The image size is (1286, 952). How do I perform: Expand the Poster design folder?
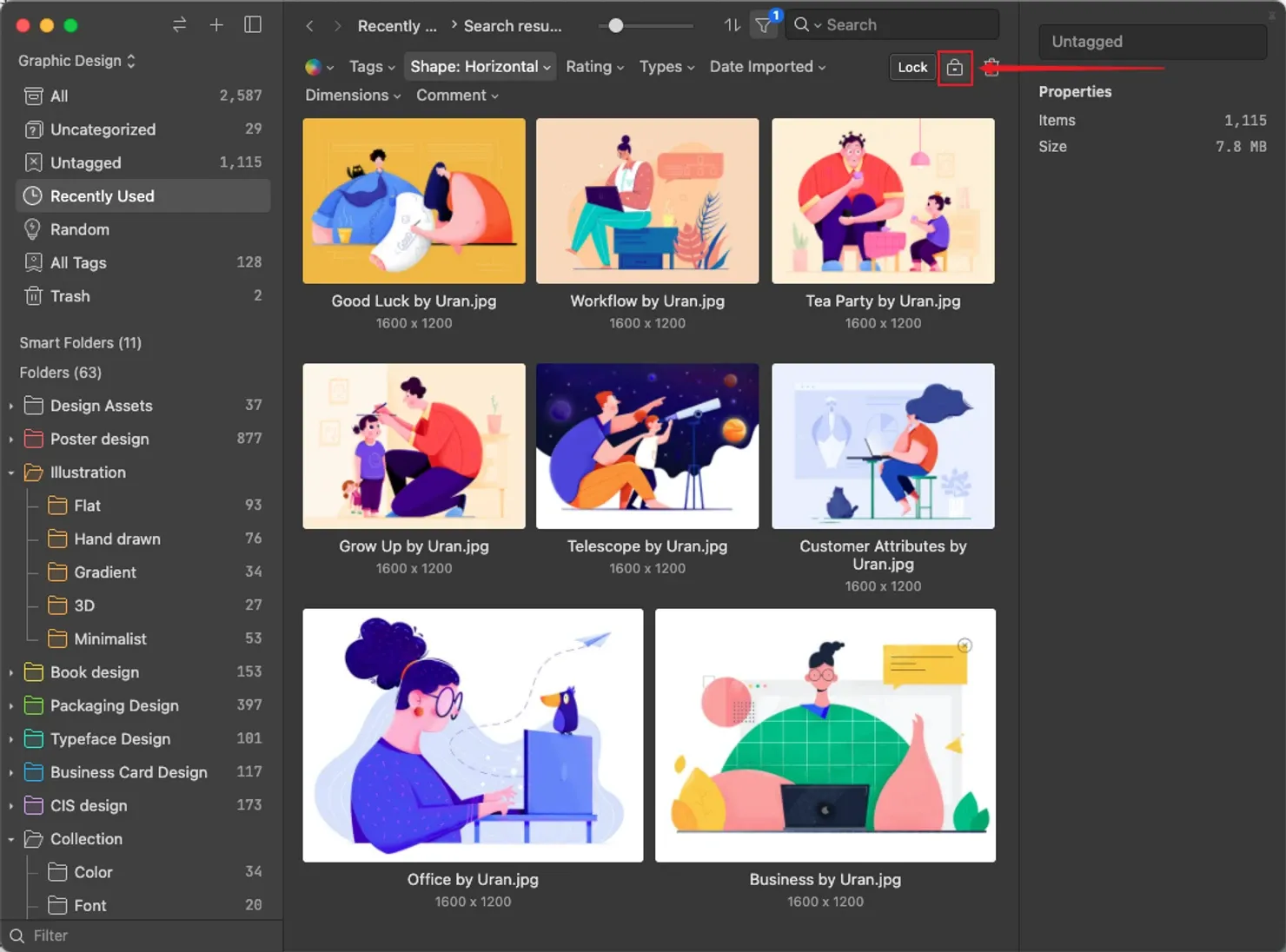[10, 440]
